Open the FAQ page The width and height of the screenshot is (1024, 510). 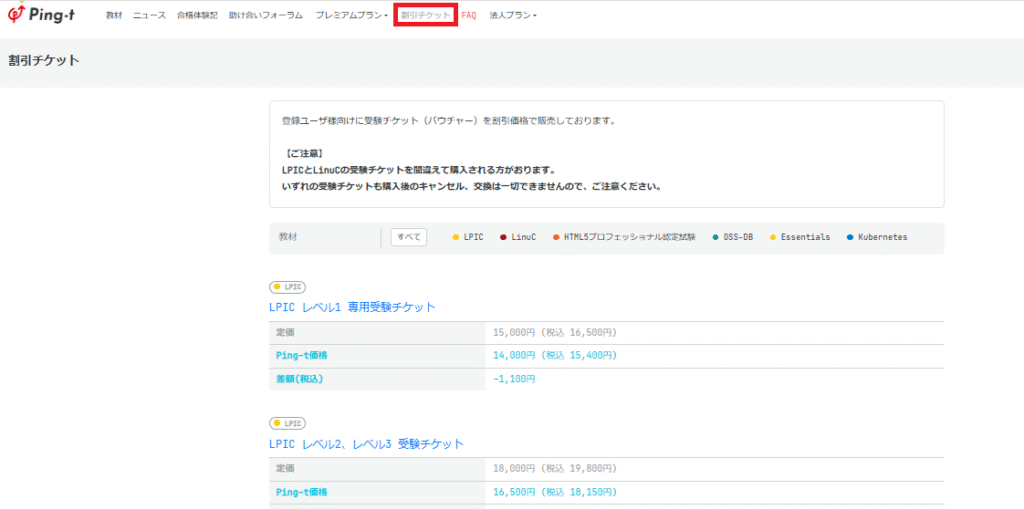pos(469,16)
